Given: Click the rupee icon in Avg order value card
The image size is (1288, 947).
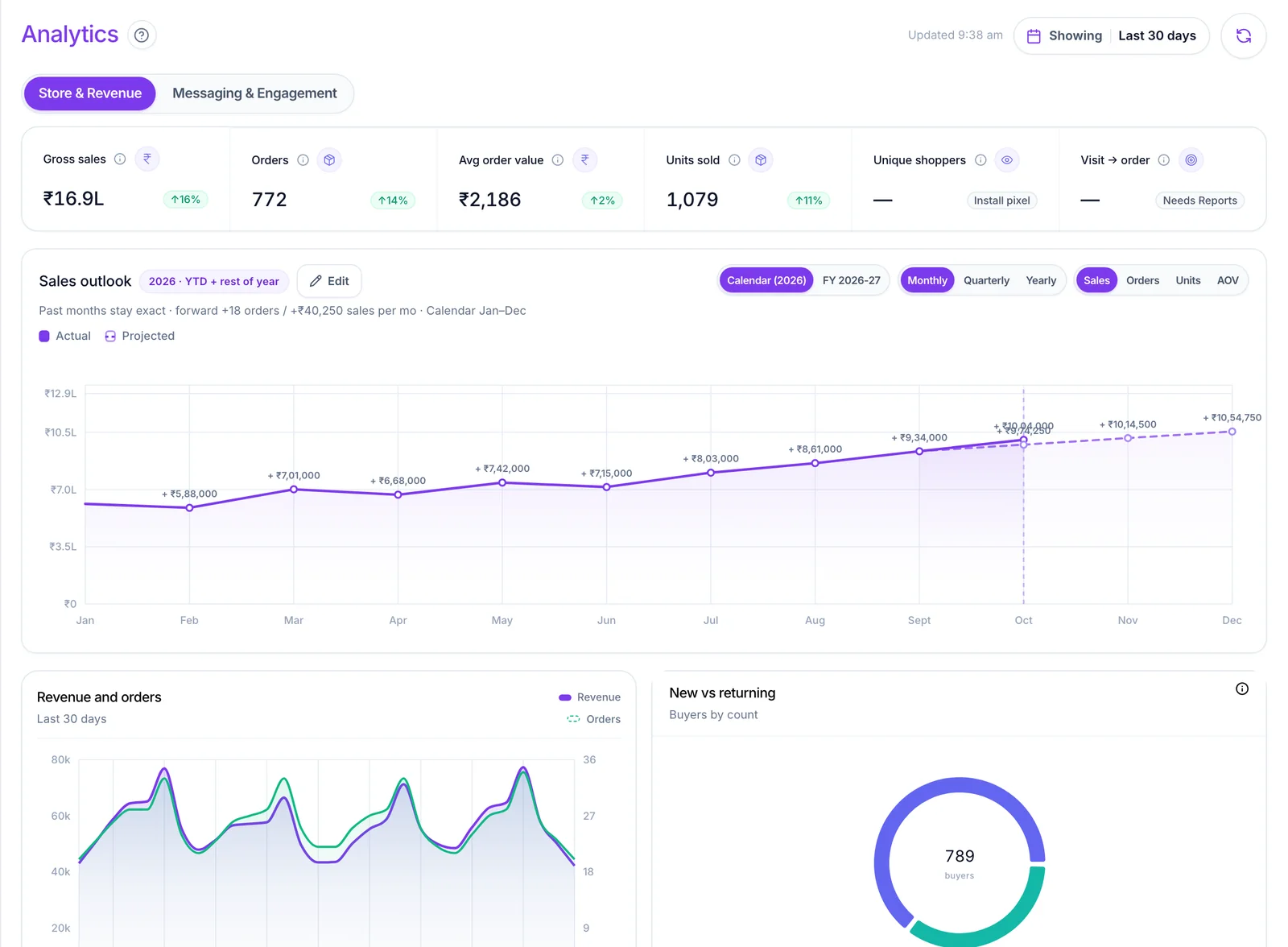Looking at the screenshot, I should pyautogui.click(x=585, y=160).
